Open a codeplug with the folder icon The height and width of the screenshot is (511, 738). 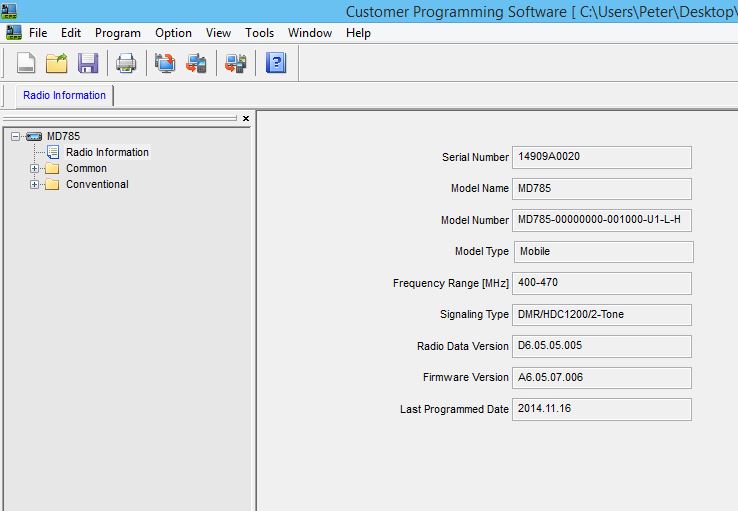[56, 63]
